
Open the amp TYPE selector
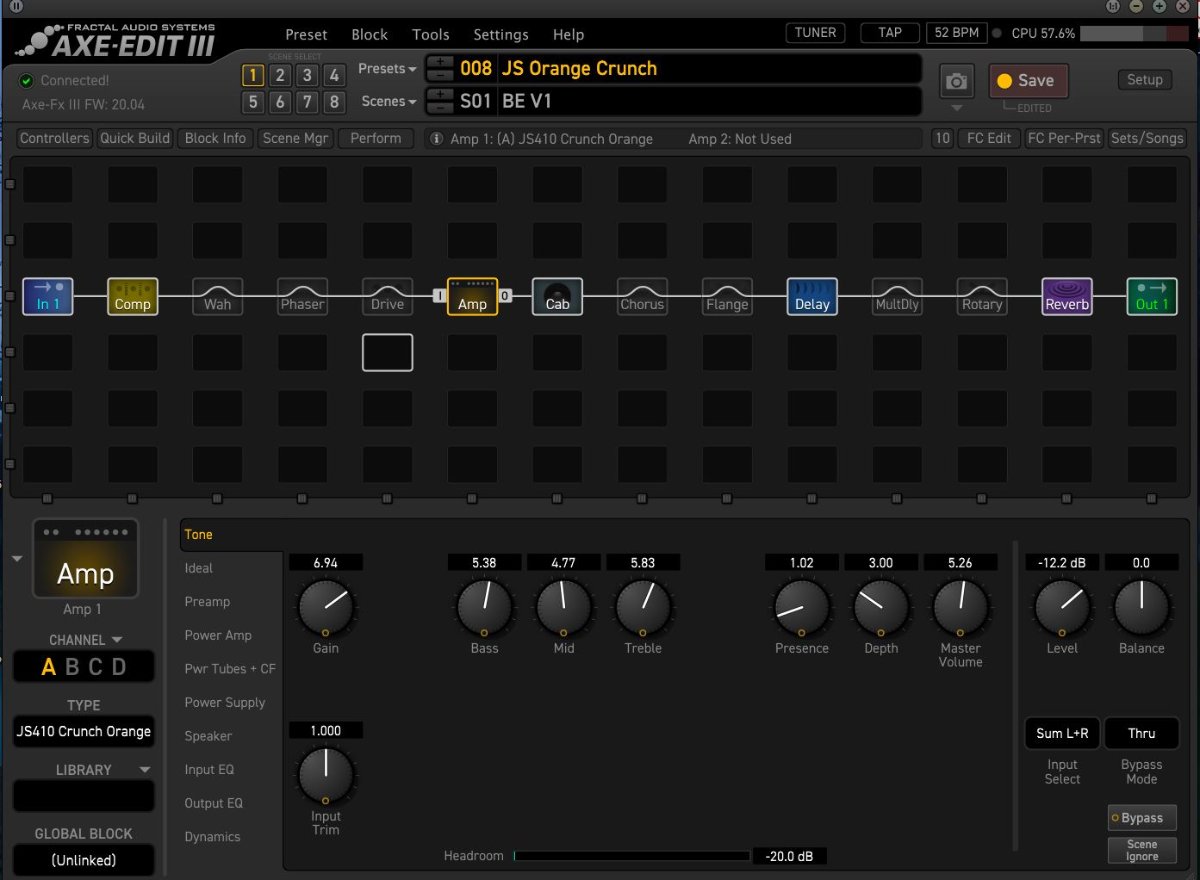(x=83, y=731)
